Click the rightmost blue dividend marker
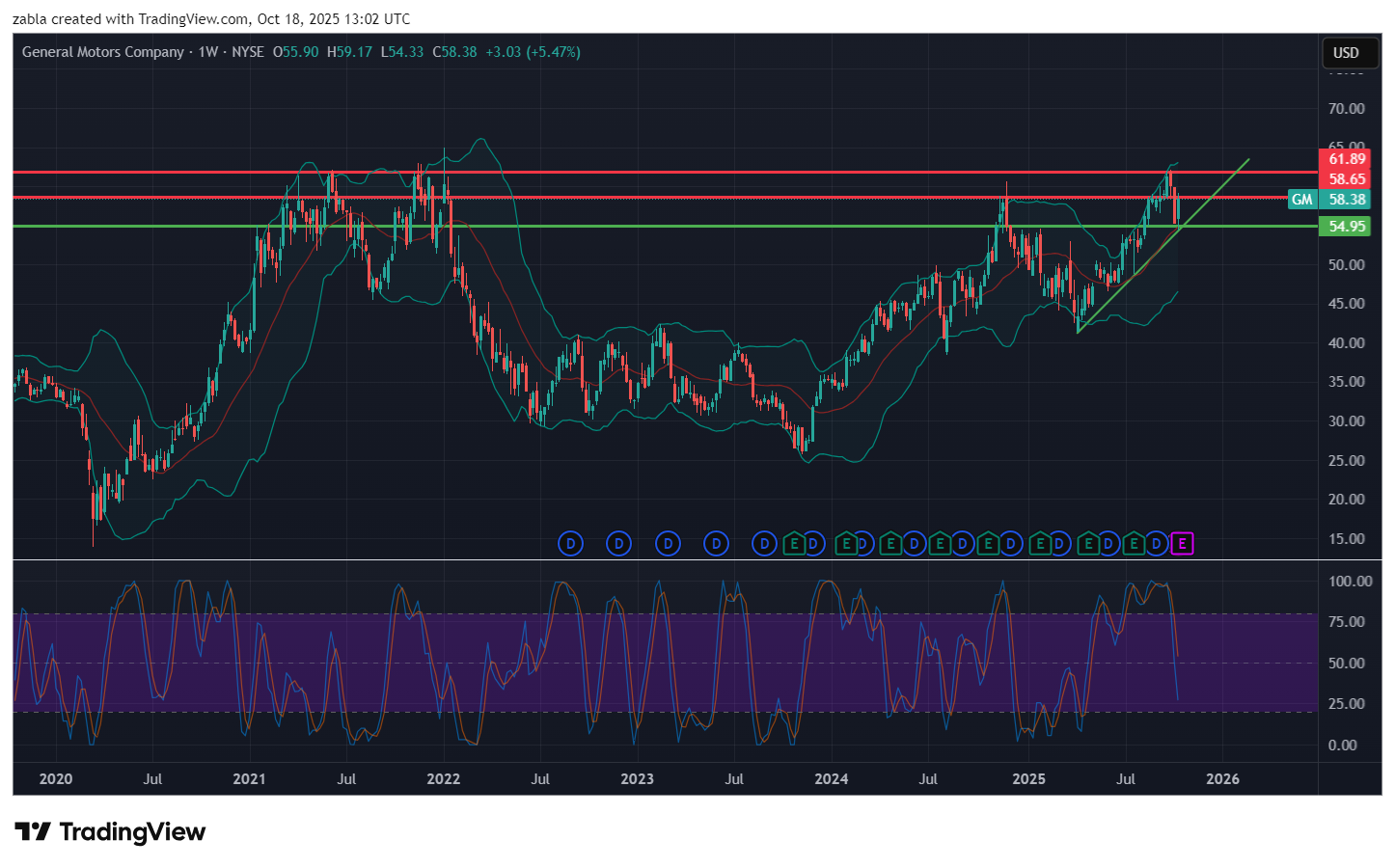1395x868 pixels. (x=1158, y=544)
